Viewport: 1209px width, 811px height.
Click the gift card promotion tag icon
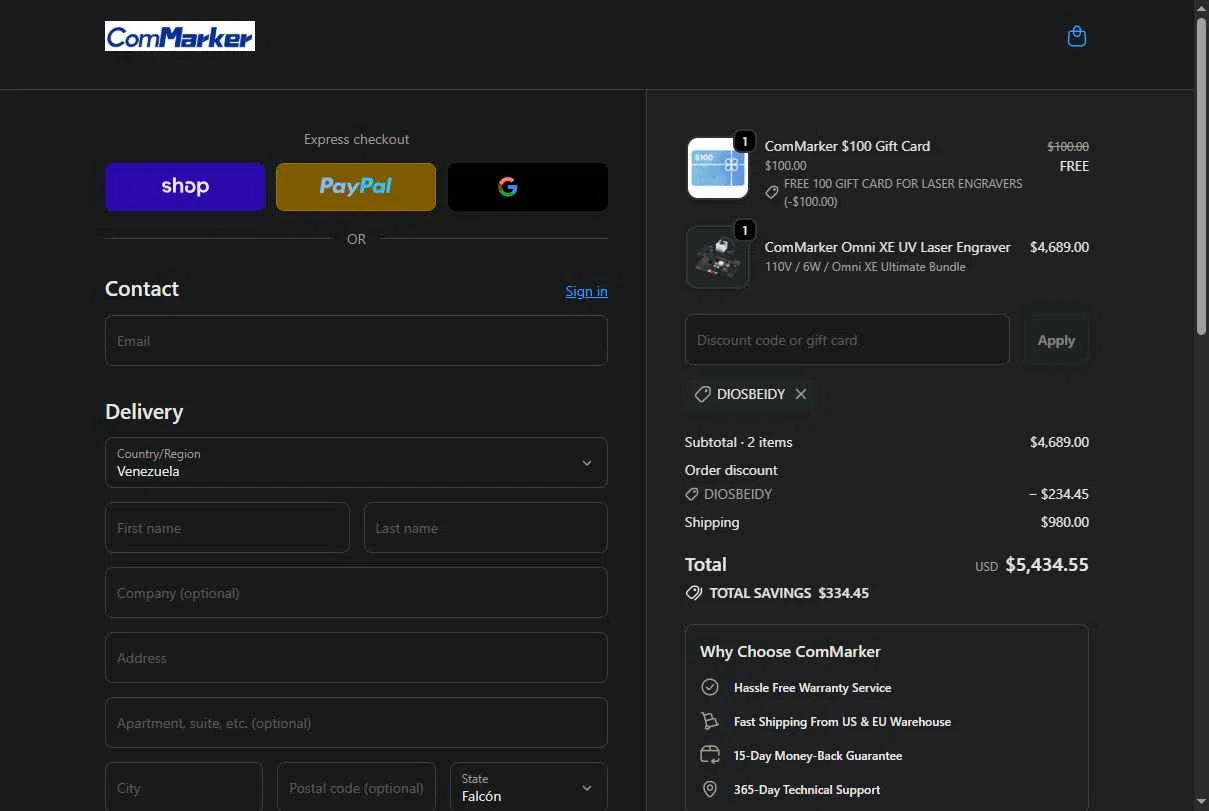tap(772, 192)
